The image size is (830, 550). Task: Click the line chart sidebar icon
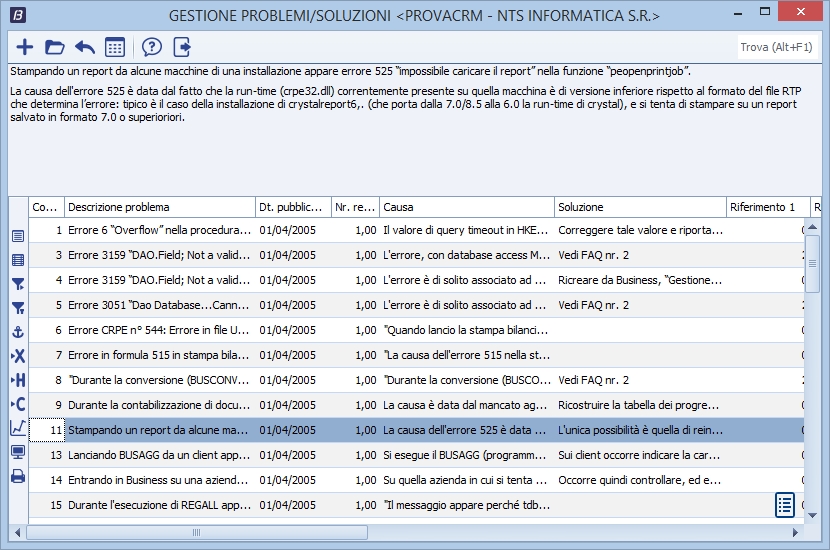tap(18, 428)
